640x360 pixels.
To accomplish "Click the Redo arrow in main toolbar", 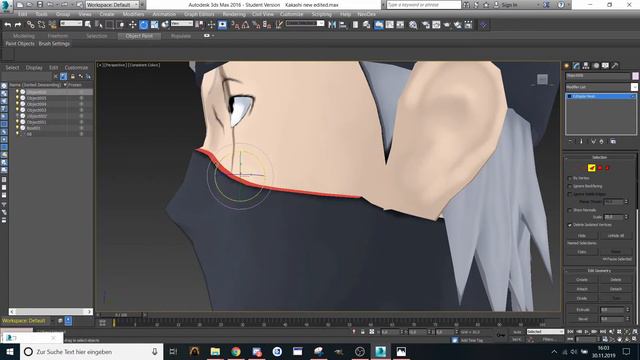I will click(18, 25).
